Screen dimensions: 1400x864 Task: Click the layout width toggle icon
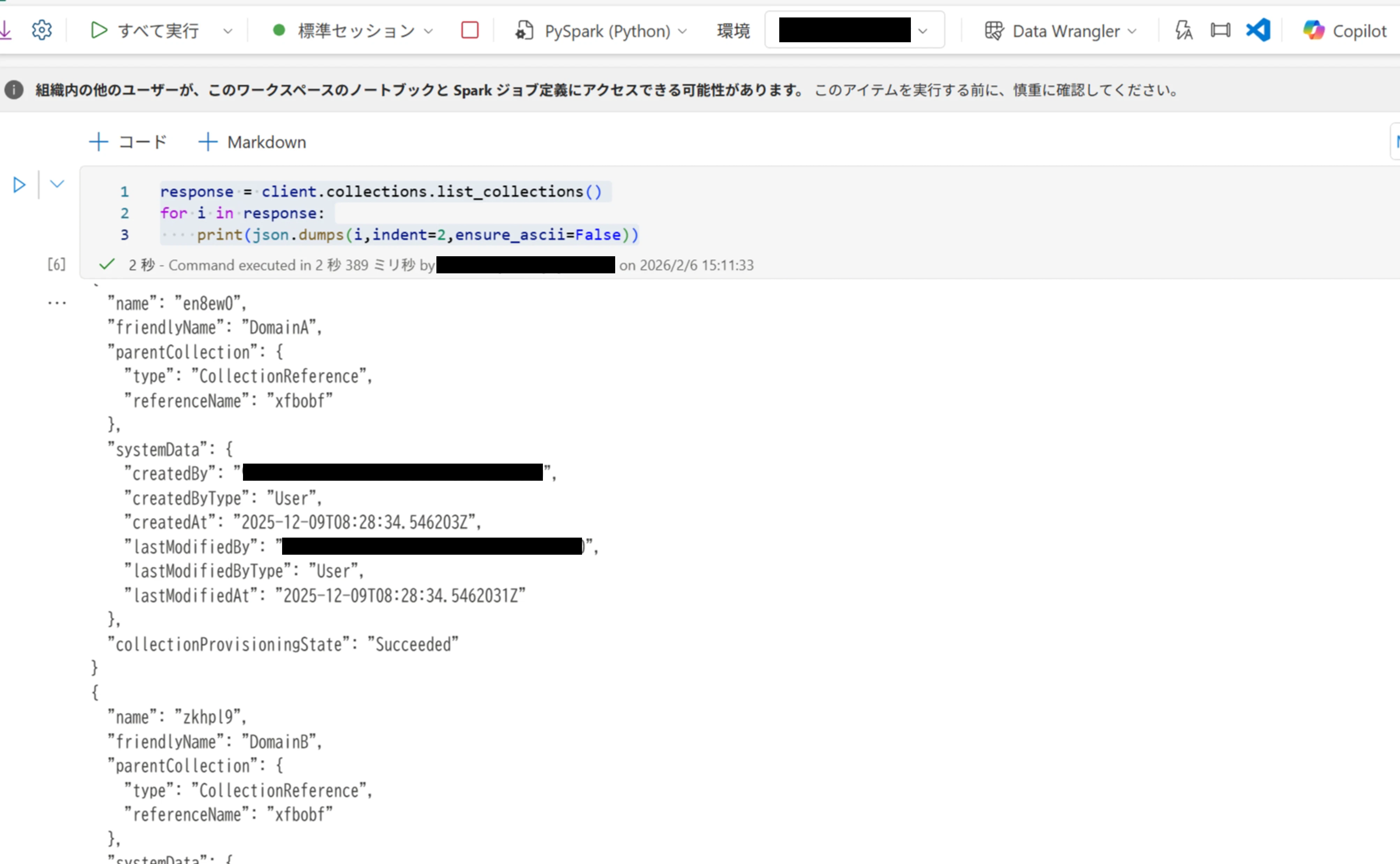coord(1220,30)
